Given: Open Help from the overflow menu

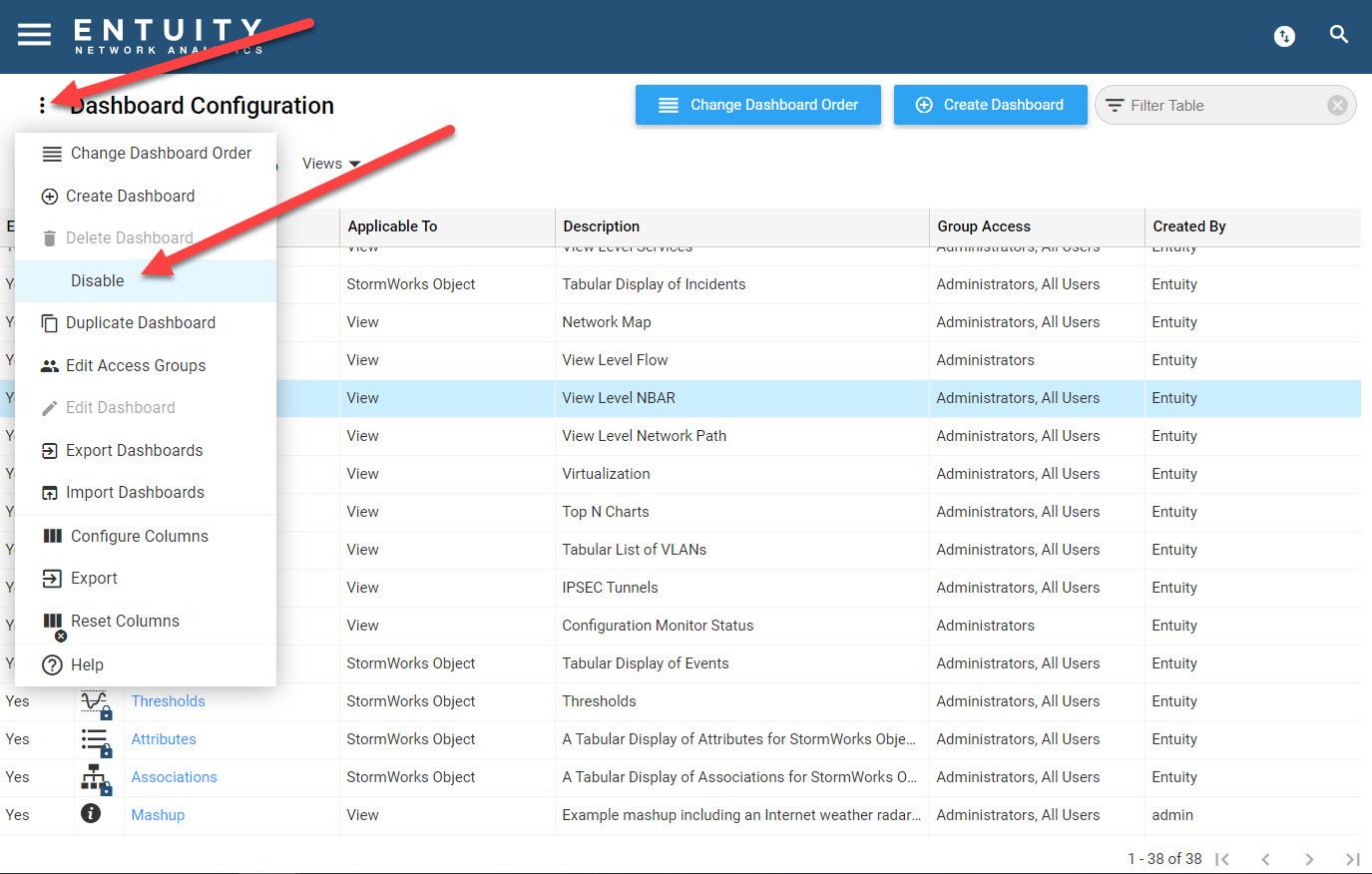Looking at the screenshot, I should point(146,665).
